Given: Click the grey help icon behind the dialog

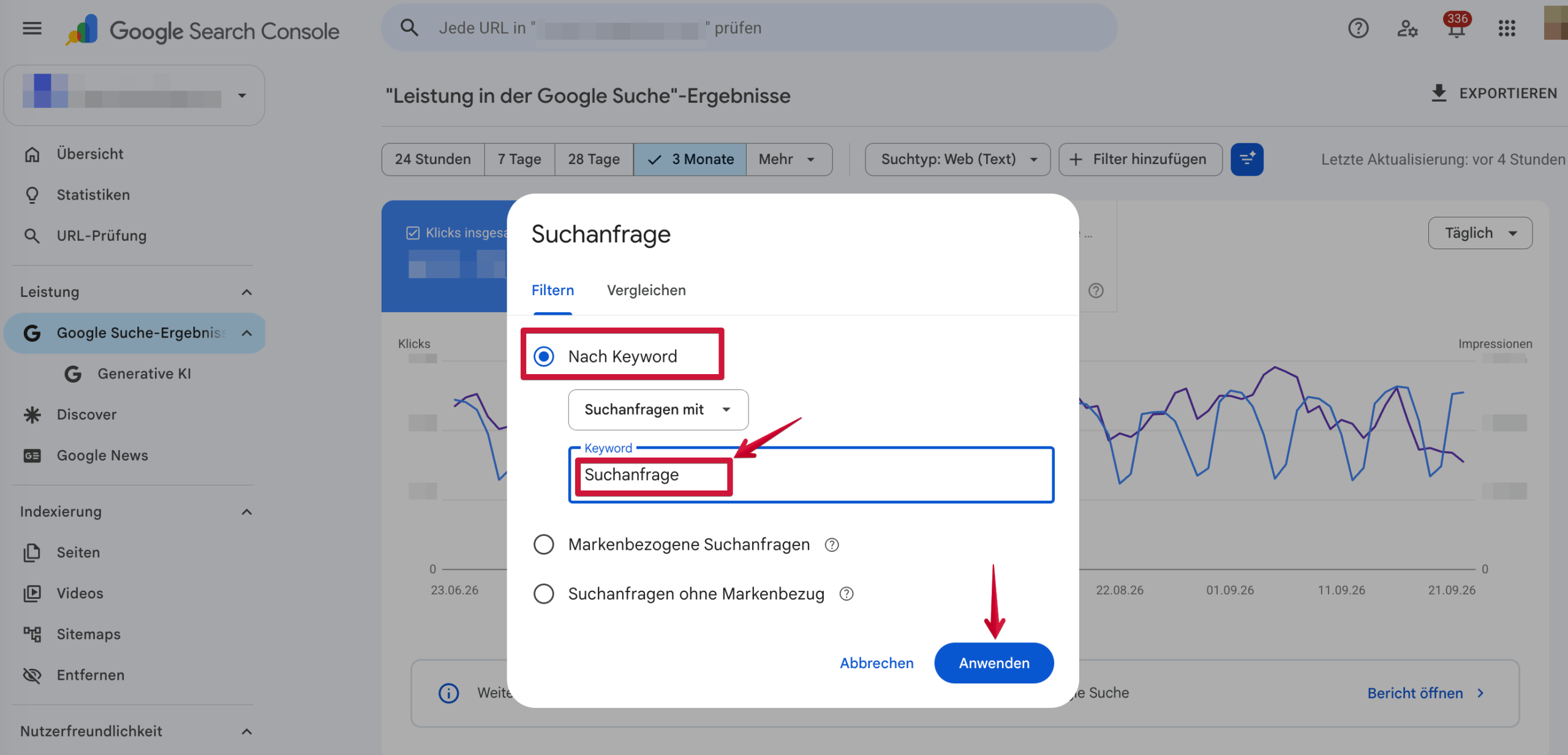Looking at the screenshot, I should [1096, 290].
